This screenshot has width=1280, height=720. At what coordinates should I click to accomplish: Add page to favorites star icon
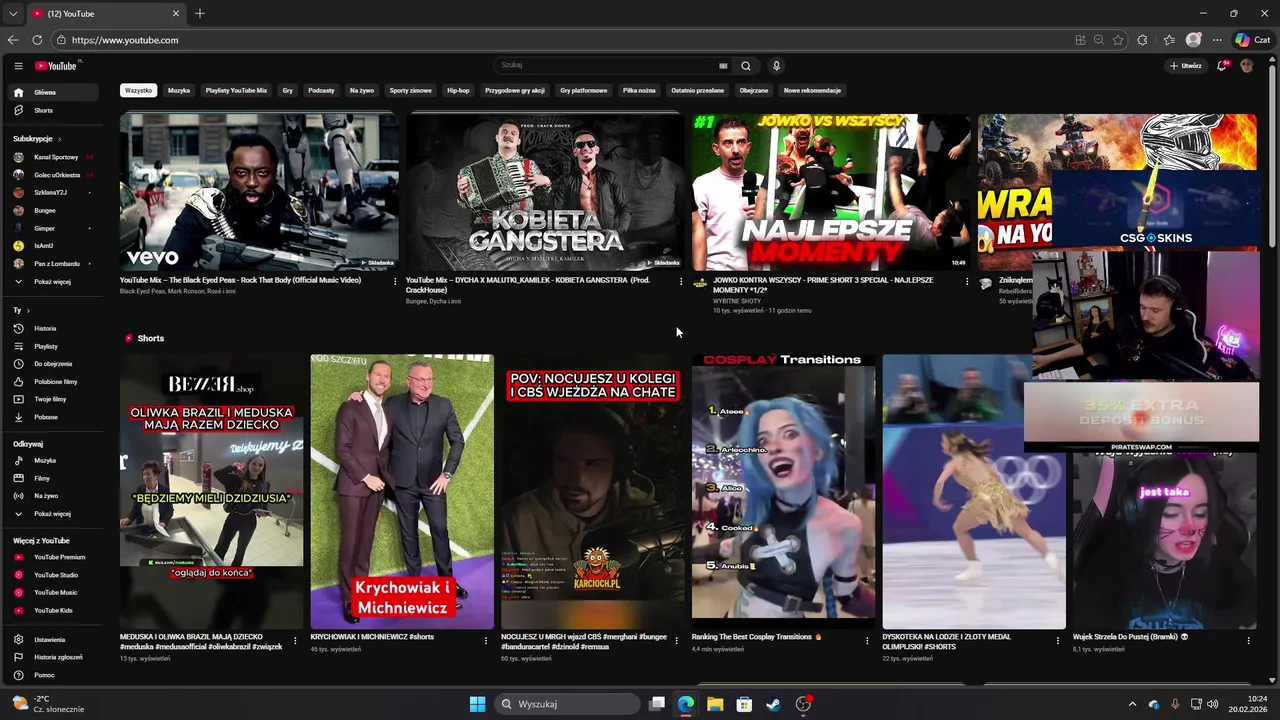pos(1118,40)
